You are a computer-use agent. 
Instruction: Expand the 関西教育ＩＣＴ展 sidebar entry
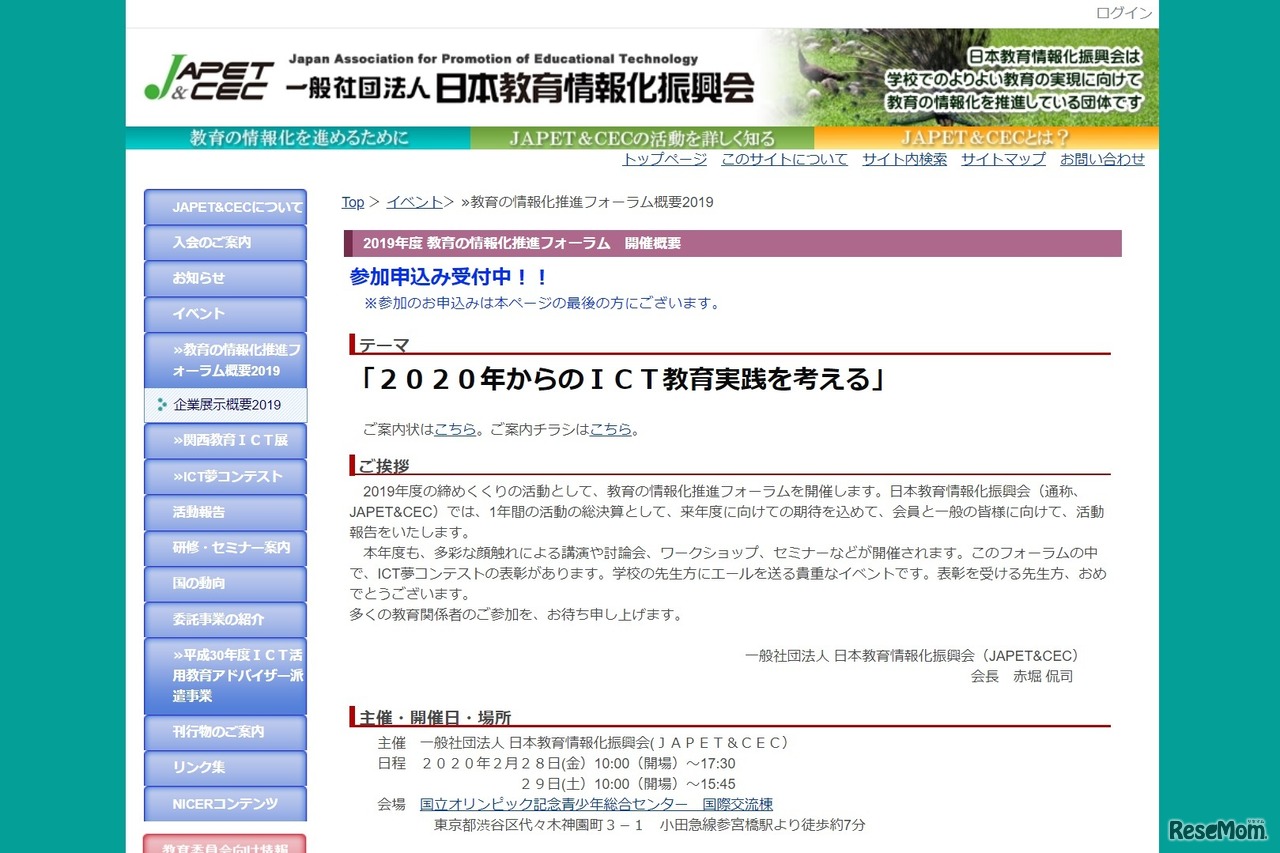[224, 440]
